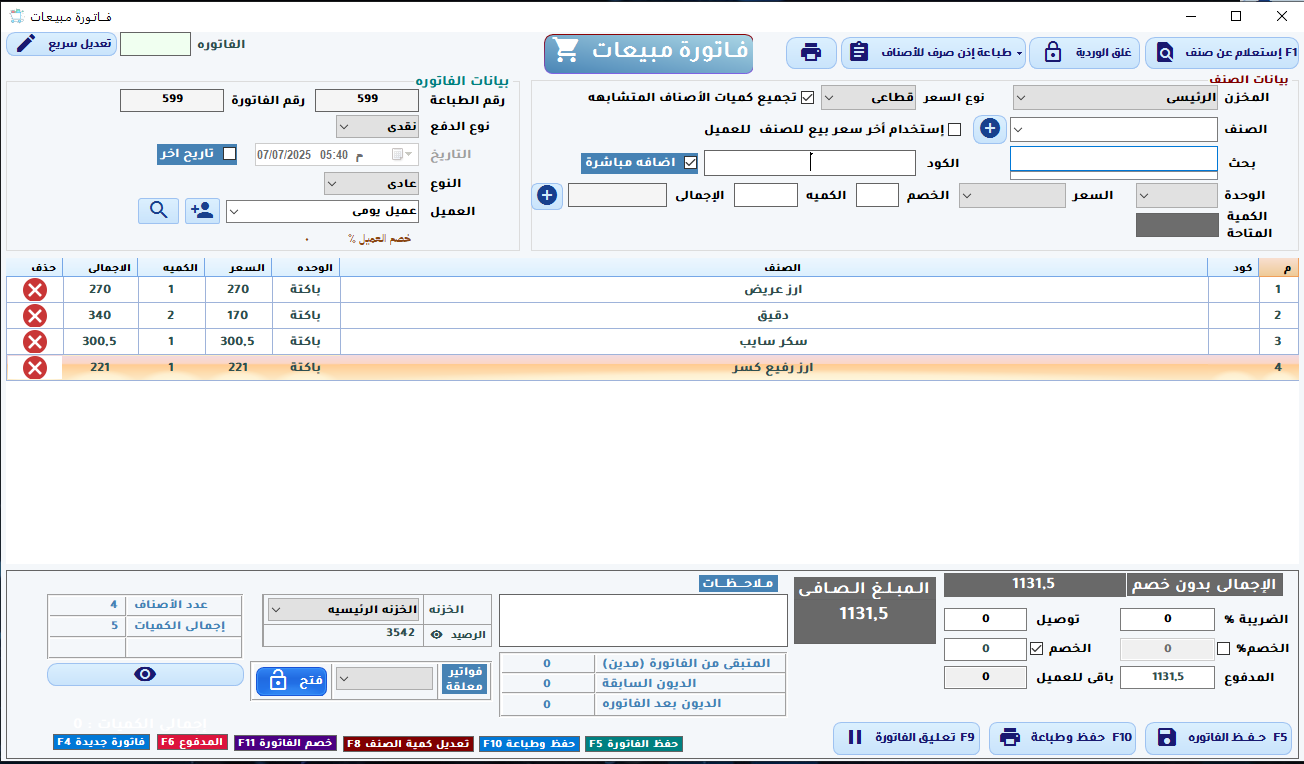Click the eye icon beside الرصيد
This screenshot has width=1304, height=764.
click(436, 634)
